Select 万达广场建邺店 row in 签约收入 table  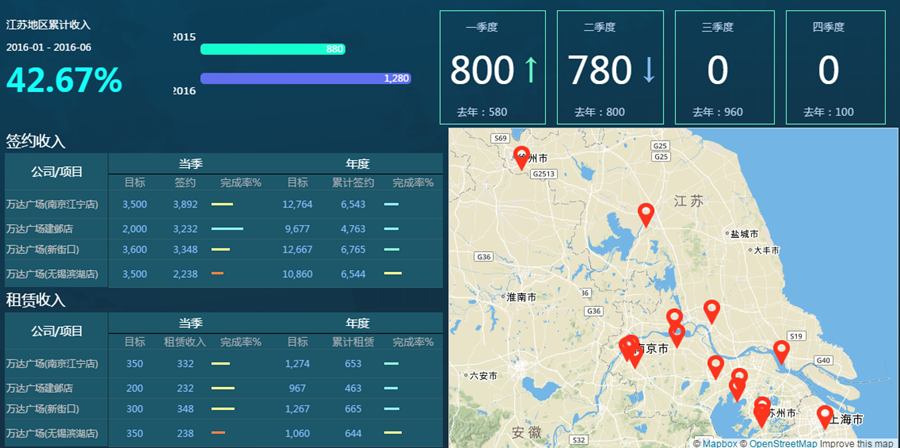223,229
